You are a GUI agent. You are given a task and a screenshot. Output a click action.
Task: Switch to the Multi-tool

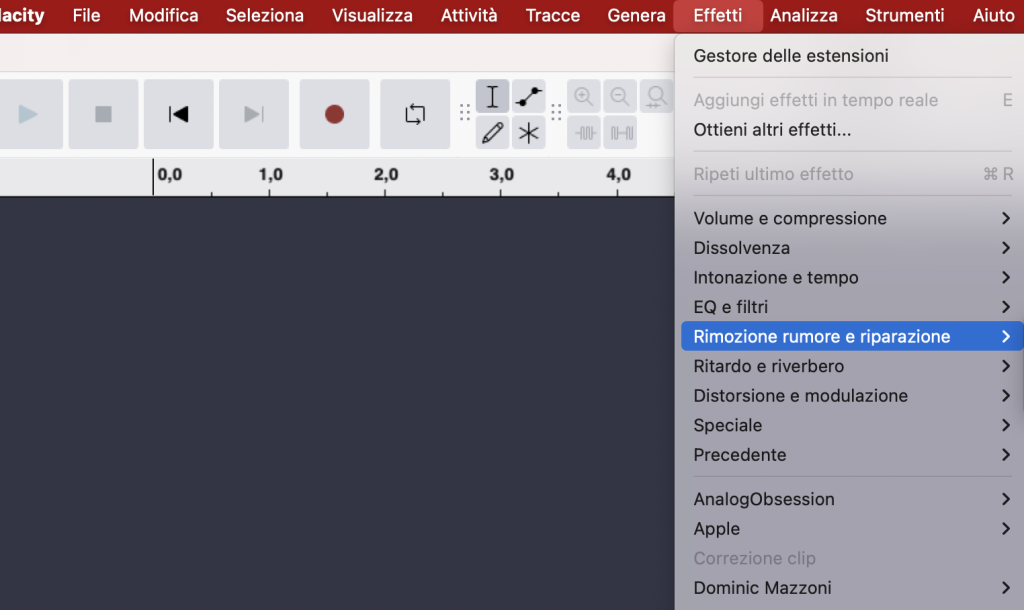coord(528,131)
